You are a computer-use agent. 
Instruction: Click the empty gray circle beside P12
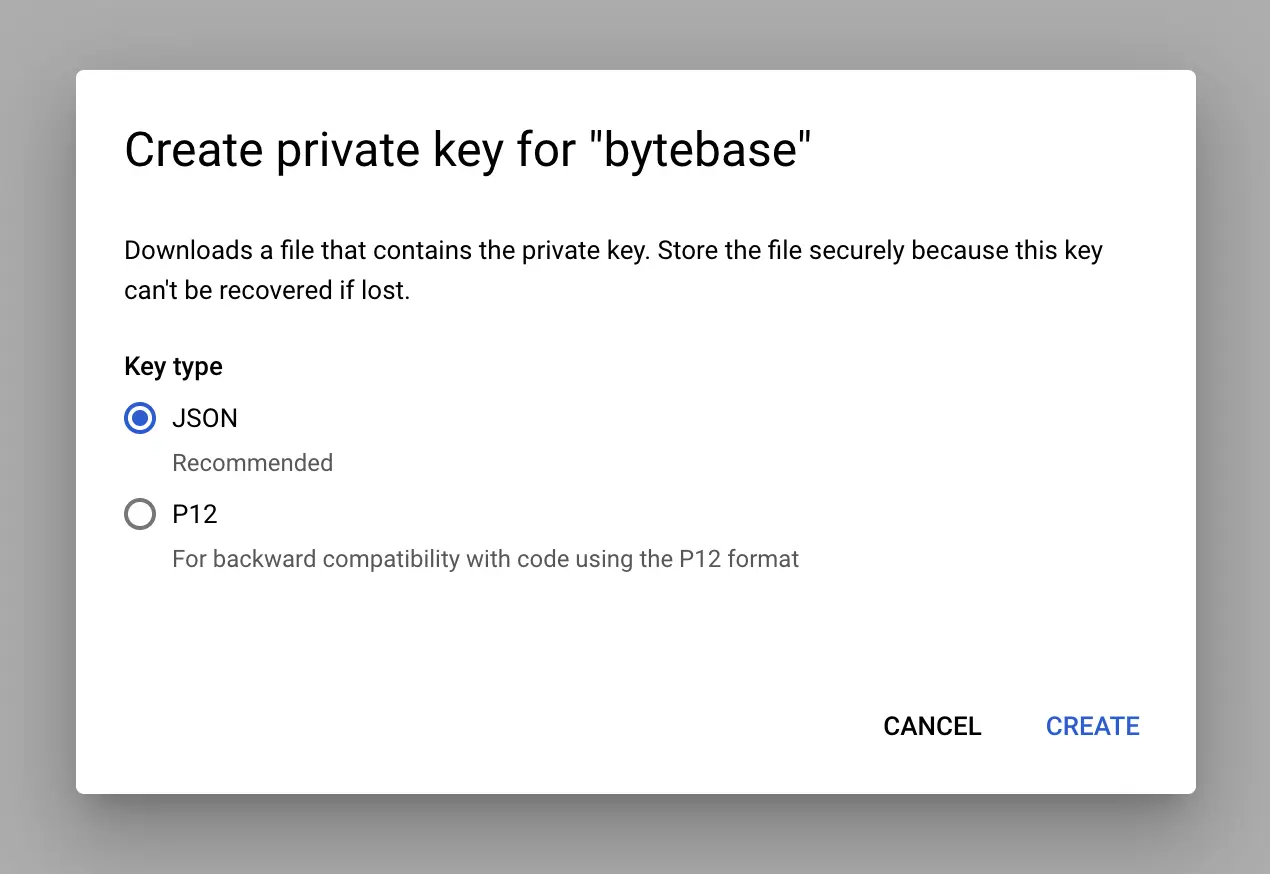pos(140,514)
